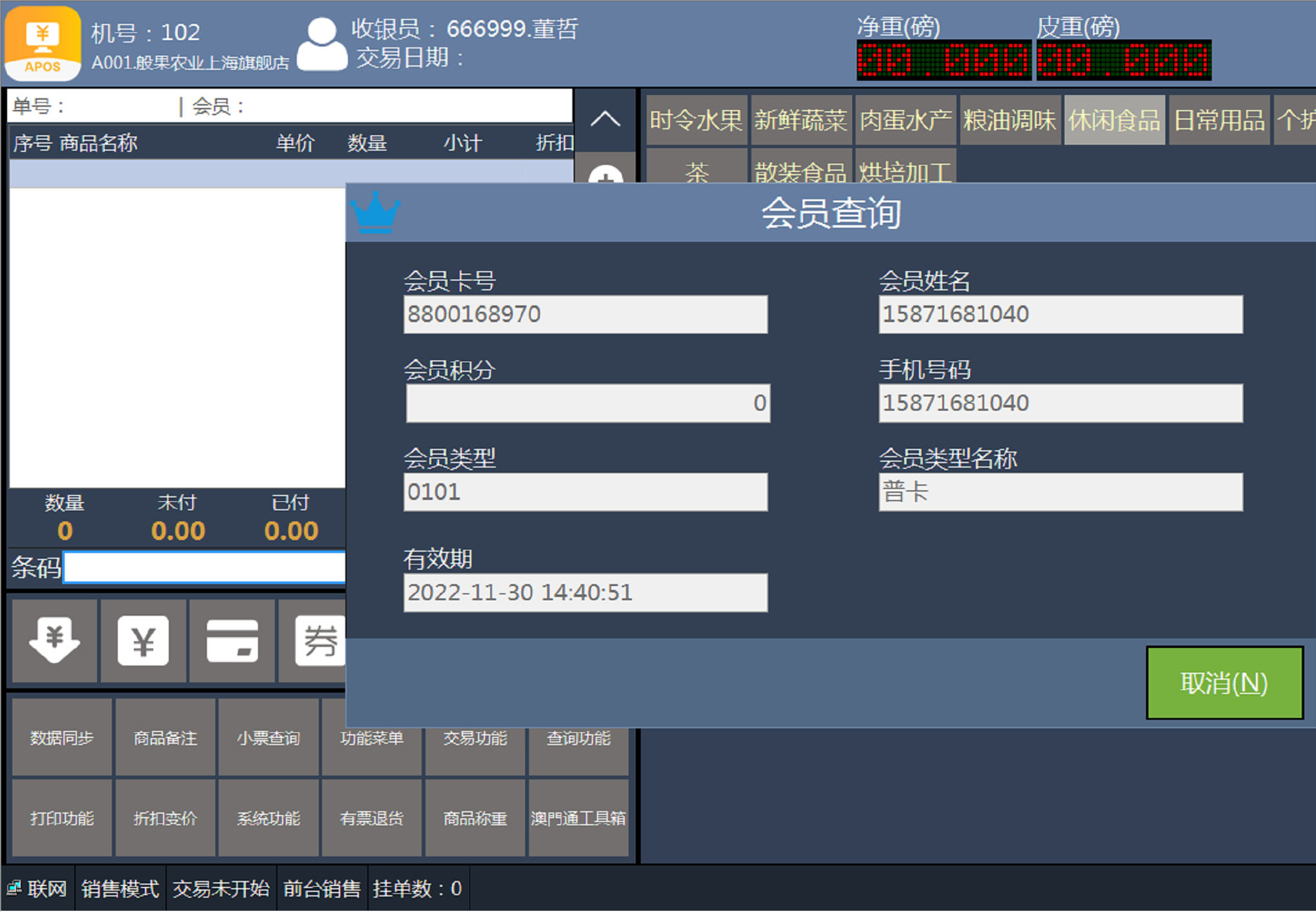The image size is (1316, 912).
Task: Click the blue crown member icon
Action: click(x=375, y=212)
